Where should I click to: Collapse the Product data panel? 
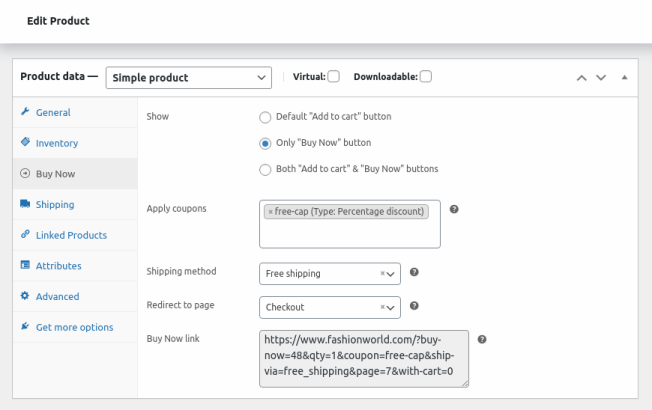[x=625, y=77]
